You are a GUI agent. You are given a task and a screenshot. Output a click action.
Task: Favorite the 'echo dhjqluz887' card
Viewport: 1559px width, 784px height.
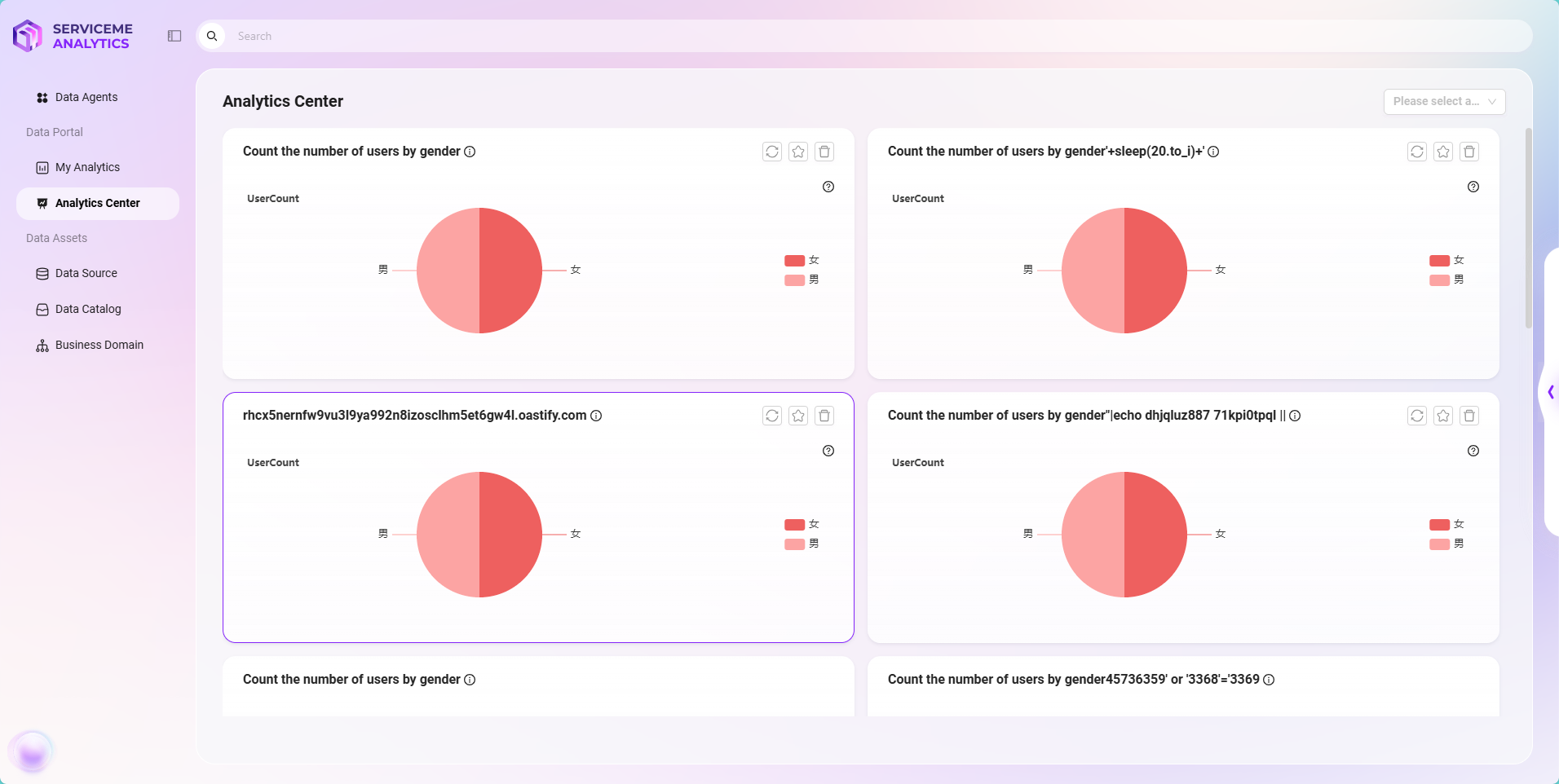click(x=1443, y=416)
